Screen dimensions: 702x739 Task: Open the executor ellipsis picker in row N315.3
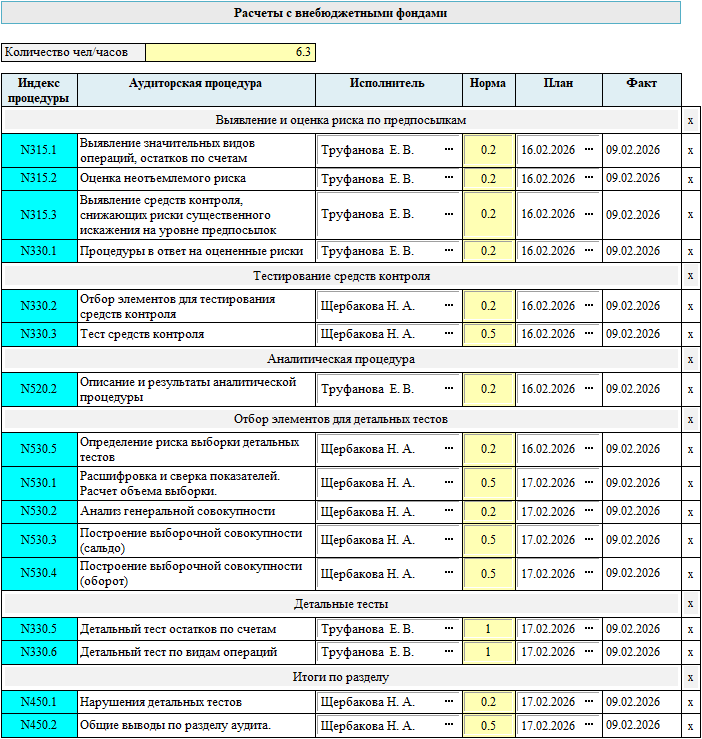[448, 214]
